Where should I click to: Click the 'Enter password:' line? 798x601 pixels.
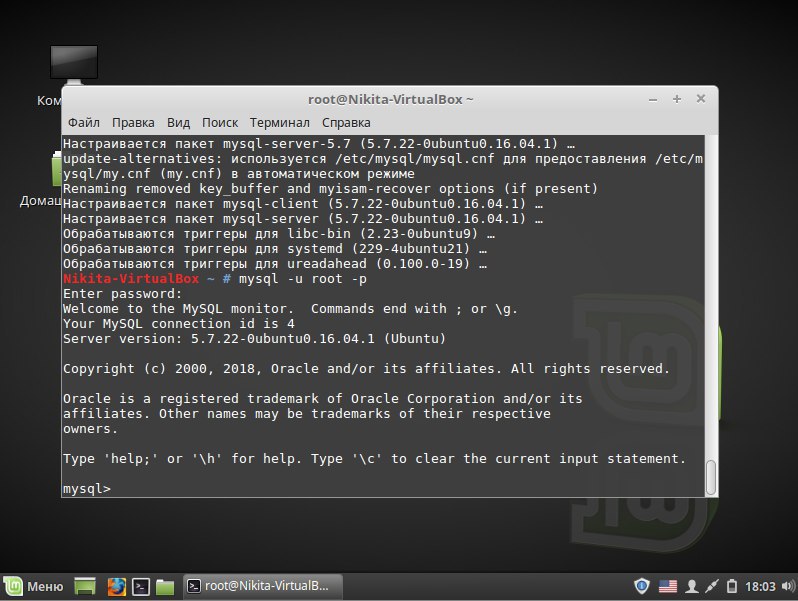pyautogui.click(x=123, y=294)
